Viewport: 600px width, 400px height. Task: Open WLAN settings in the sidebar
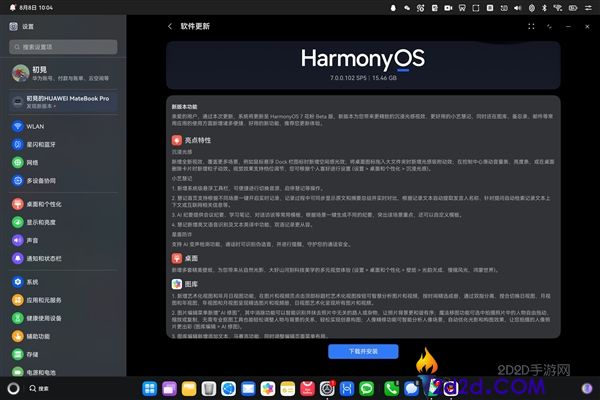[63, 126]
